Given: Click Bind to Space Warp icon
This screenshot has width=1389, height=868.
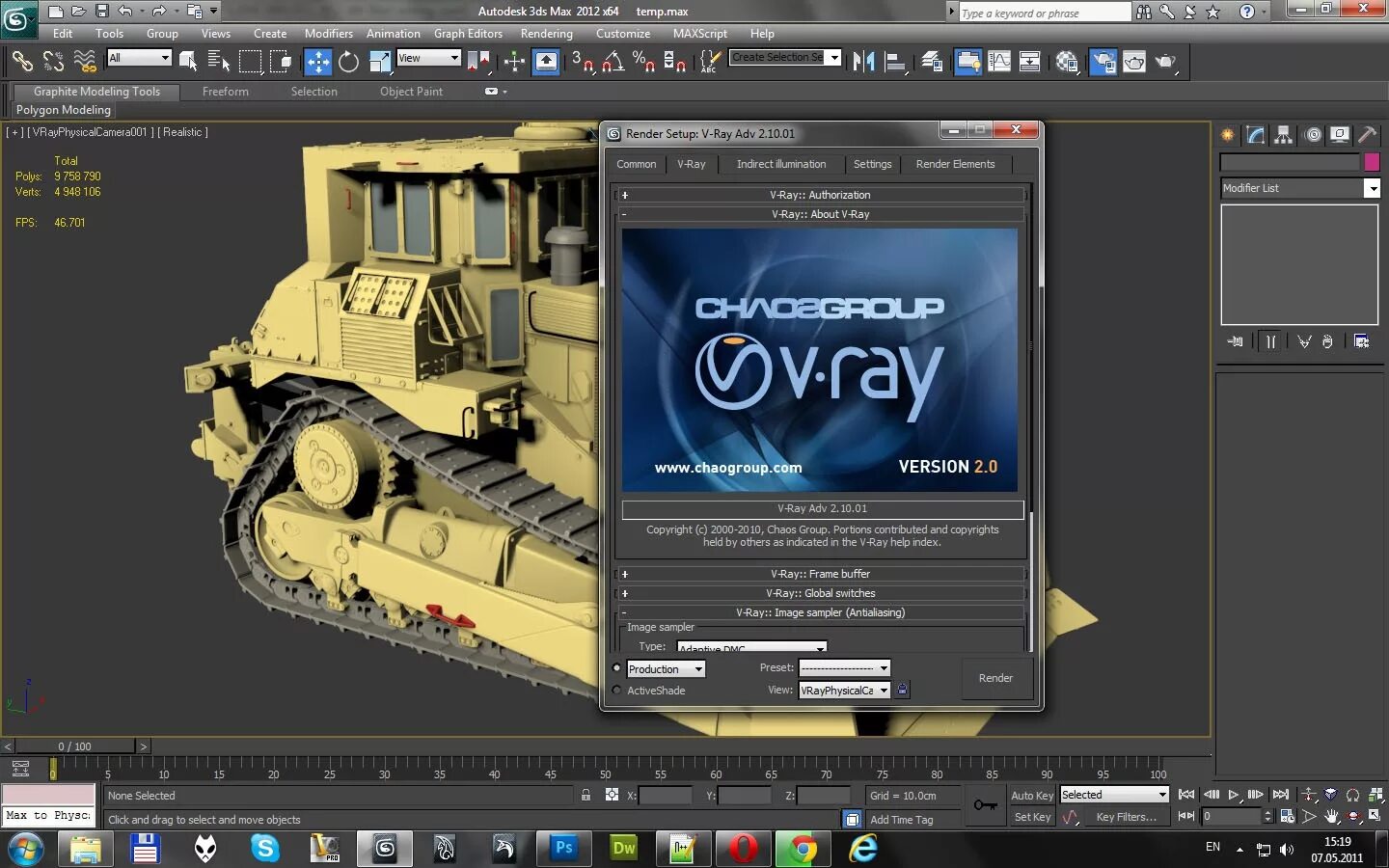Looking at the screenshot, I should 85,62.
